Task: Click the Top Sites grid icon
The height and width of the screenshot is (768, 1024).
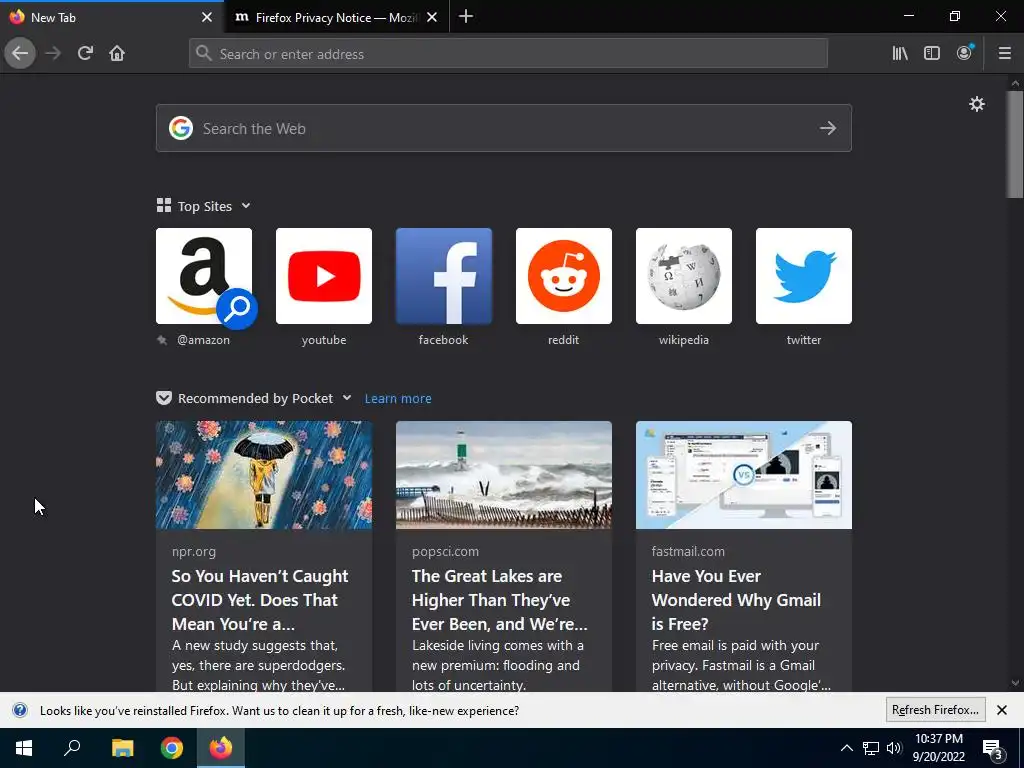Action: pos(164,206)
